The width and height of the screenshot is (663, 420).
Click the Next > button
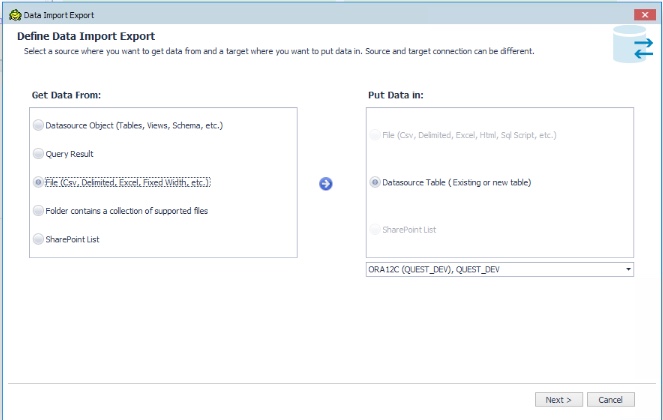[558, 400]
